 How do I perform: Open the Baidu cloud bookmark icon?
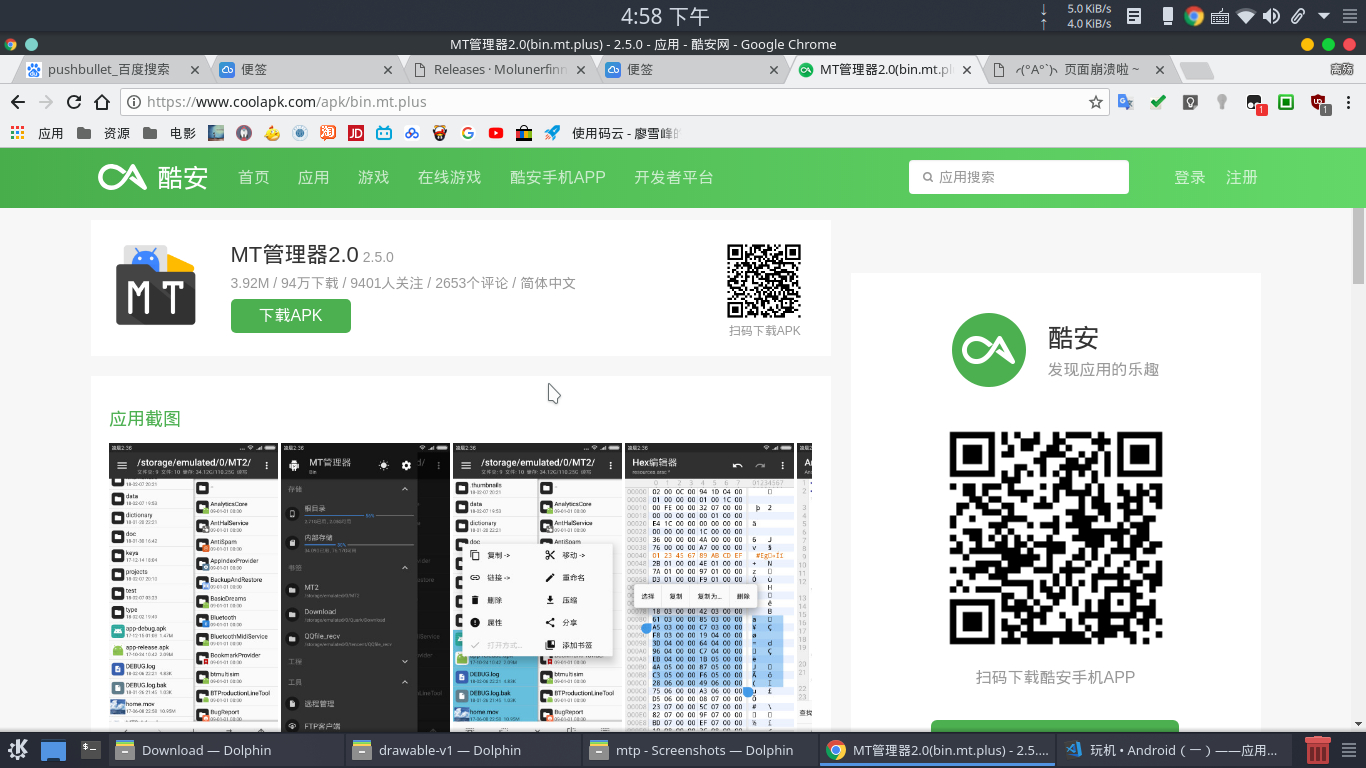click(x=411, y=133)
